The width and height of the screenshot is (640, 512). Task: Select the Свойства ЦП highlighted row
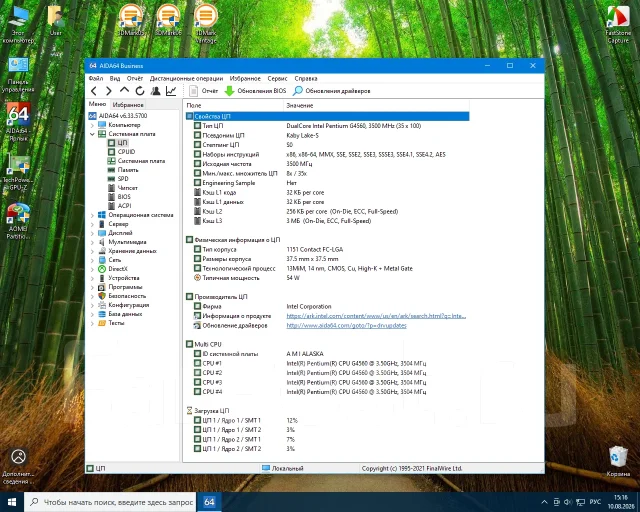327,116
